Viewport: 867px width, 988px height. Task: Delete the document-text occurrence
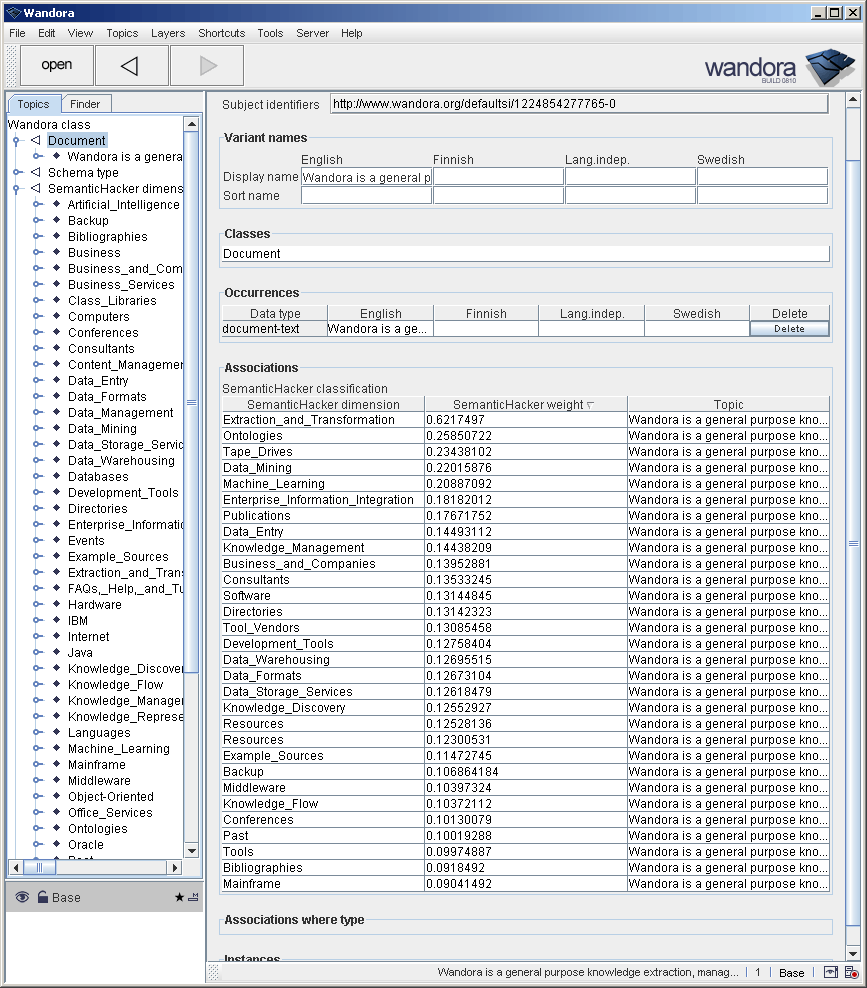point(789,326)
